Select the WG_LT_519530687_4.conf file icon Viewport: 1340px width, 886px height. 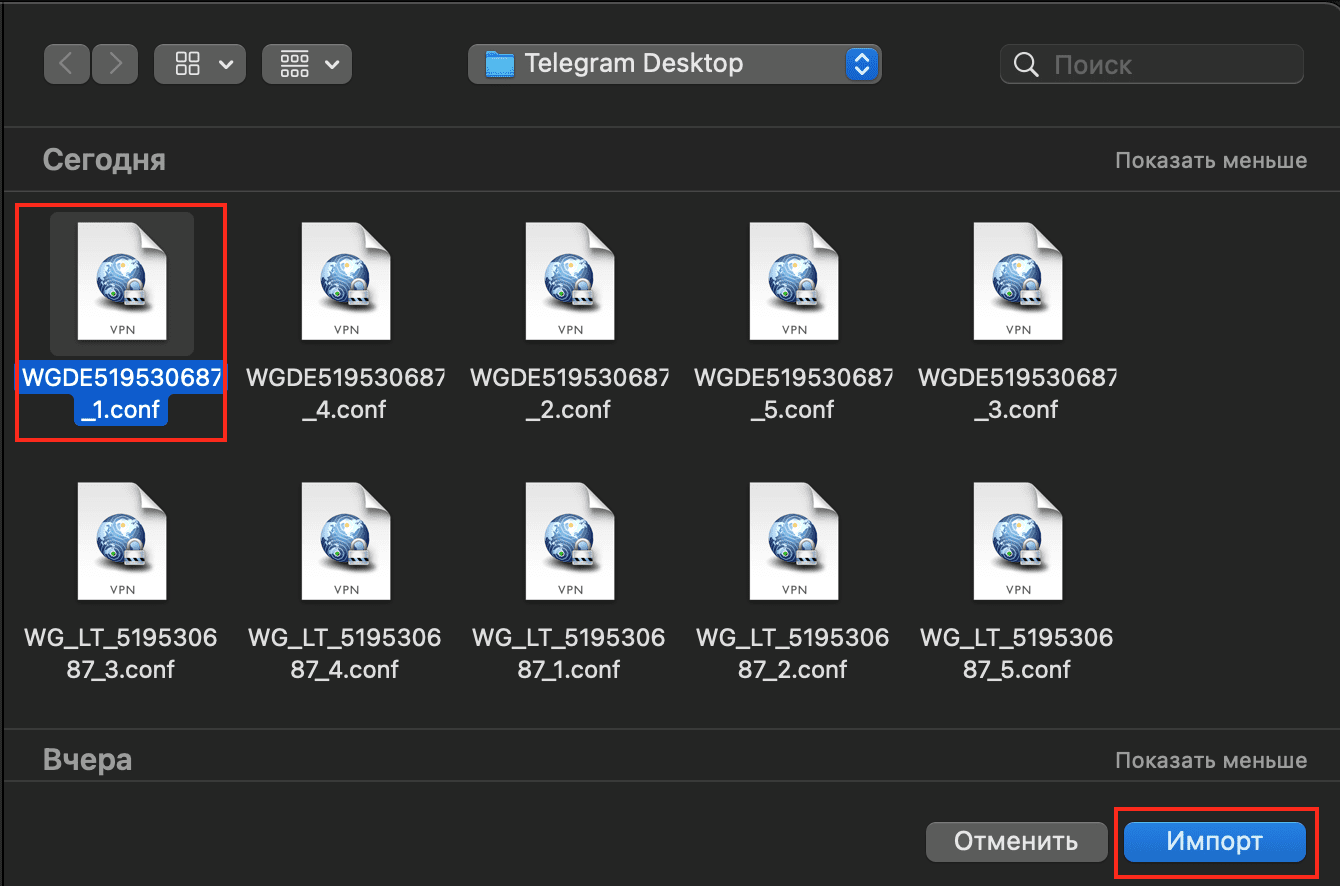click(x=345, y=542)
